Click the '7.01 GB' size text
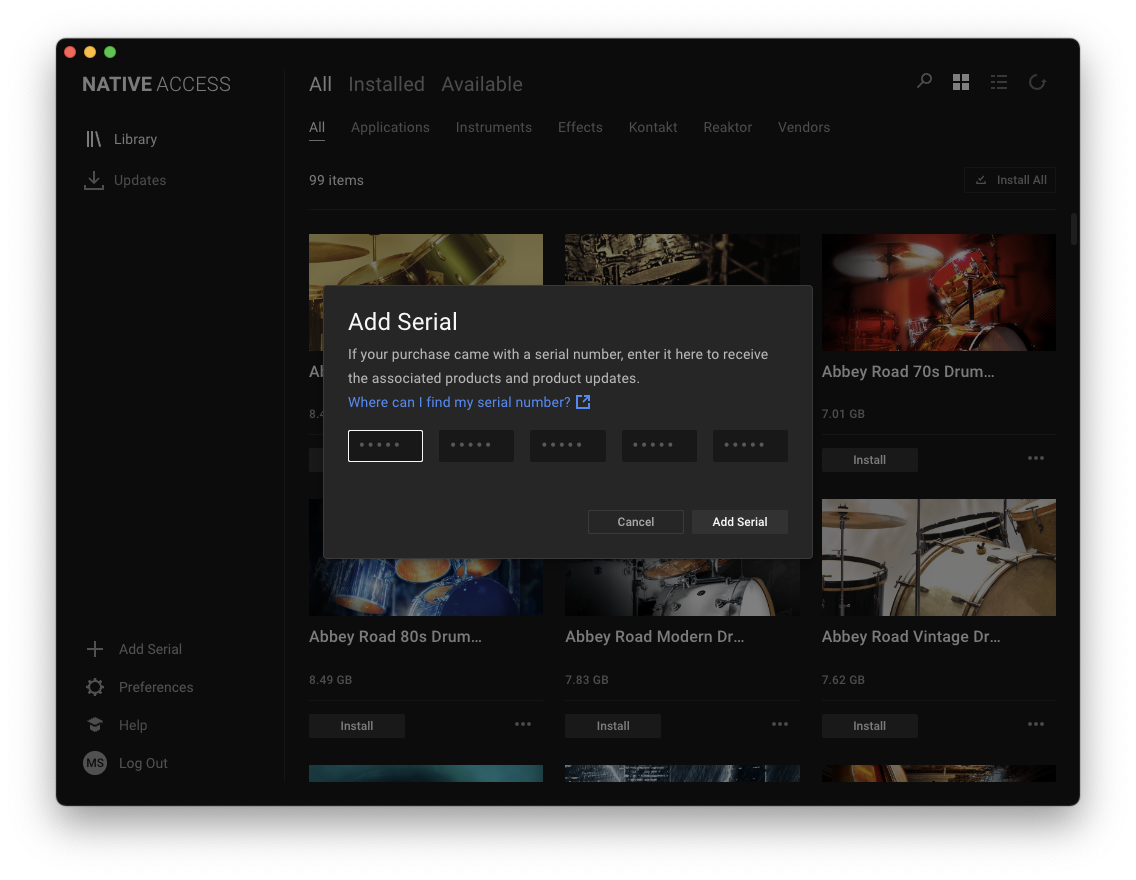The image size is (1136, 880). (843, 414)
